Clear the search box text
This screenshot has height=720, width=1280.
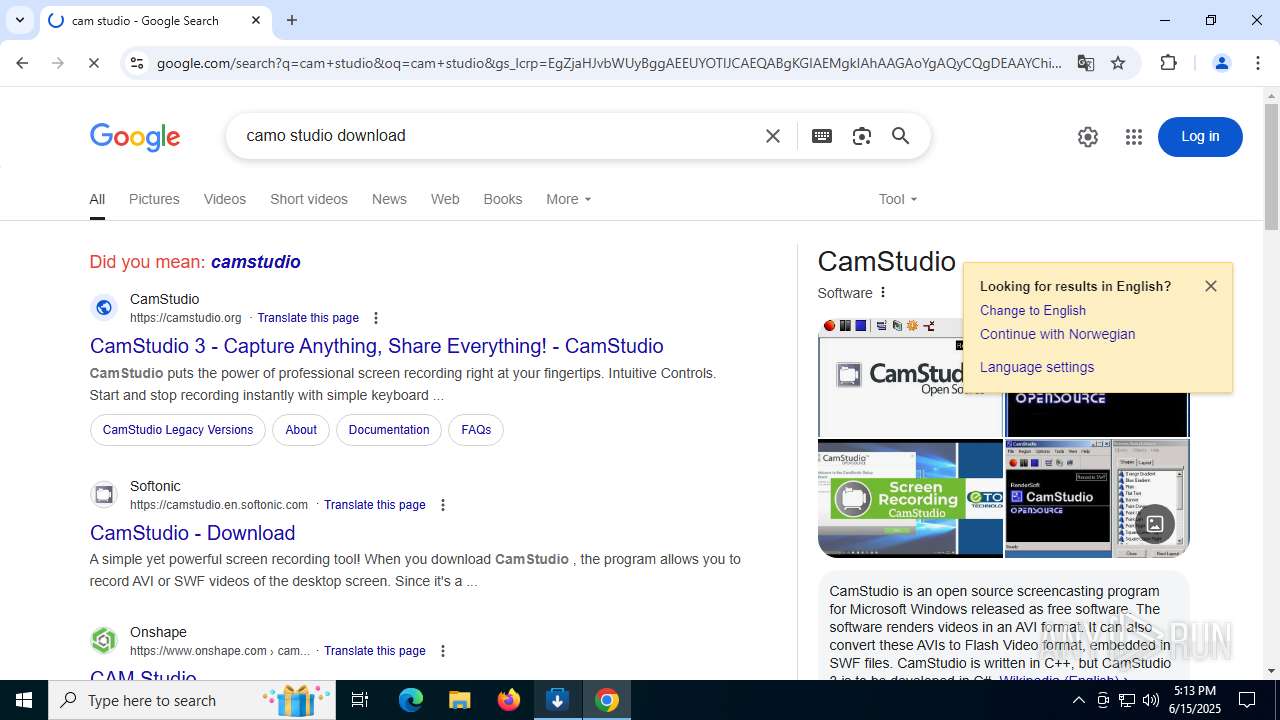point(772,136)
